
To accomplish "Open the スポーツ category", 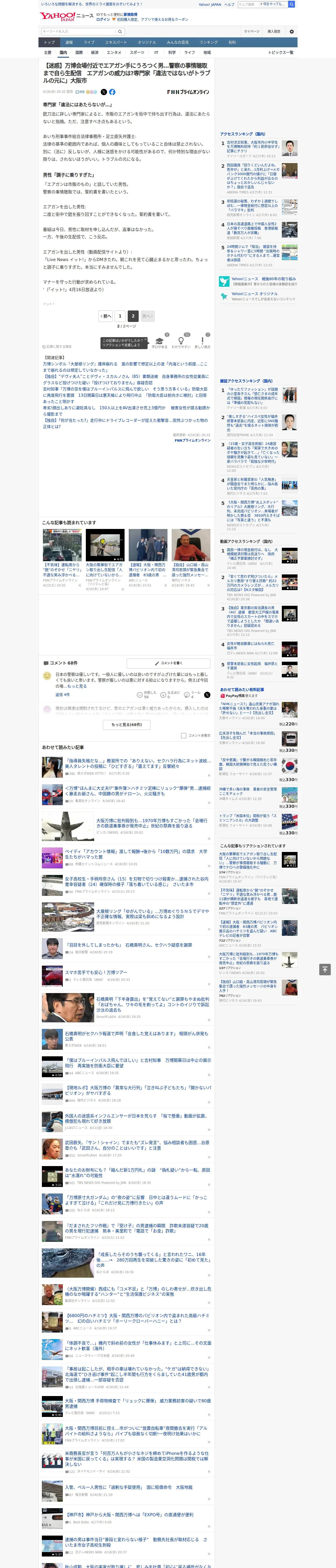I will pyautogui.click(x=137, y=52).
